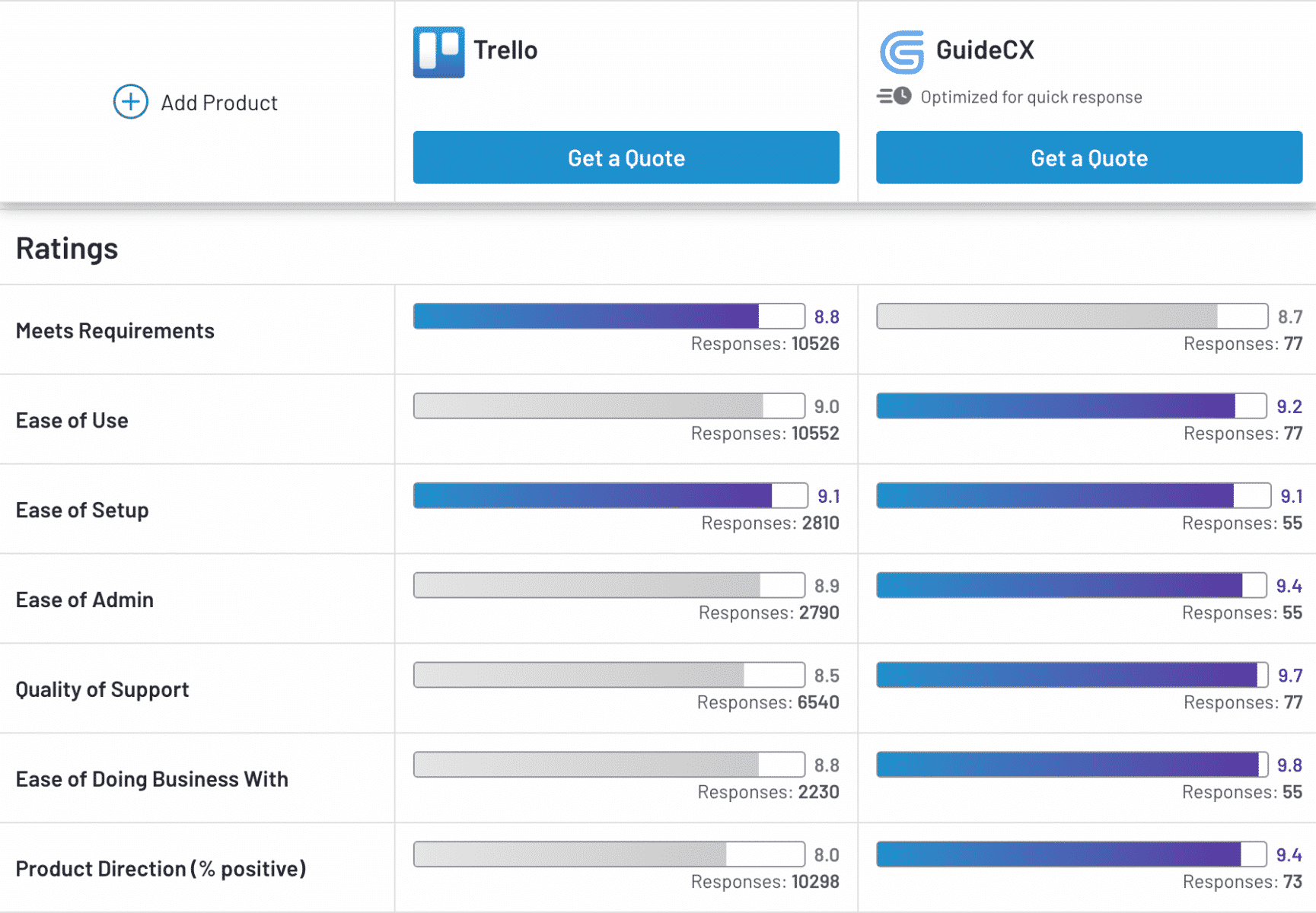Click GuideCX's Ease of Doing Business bar

[x=1072, y=765]
